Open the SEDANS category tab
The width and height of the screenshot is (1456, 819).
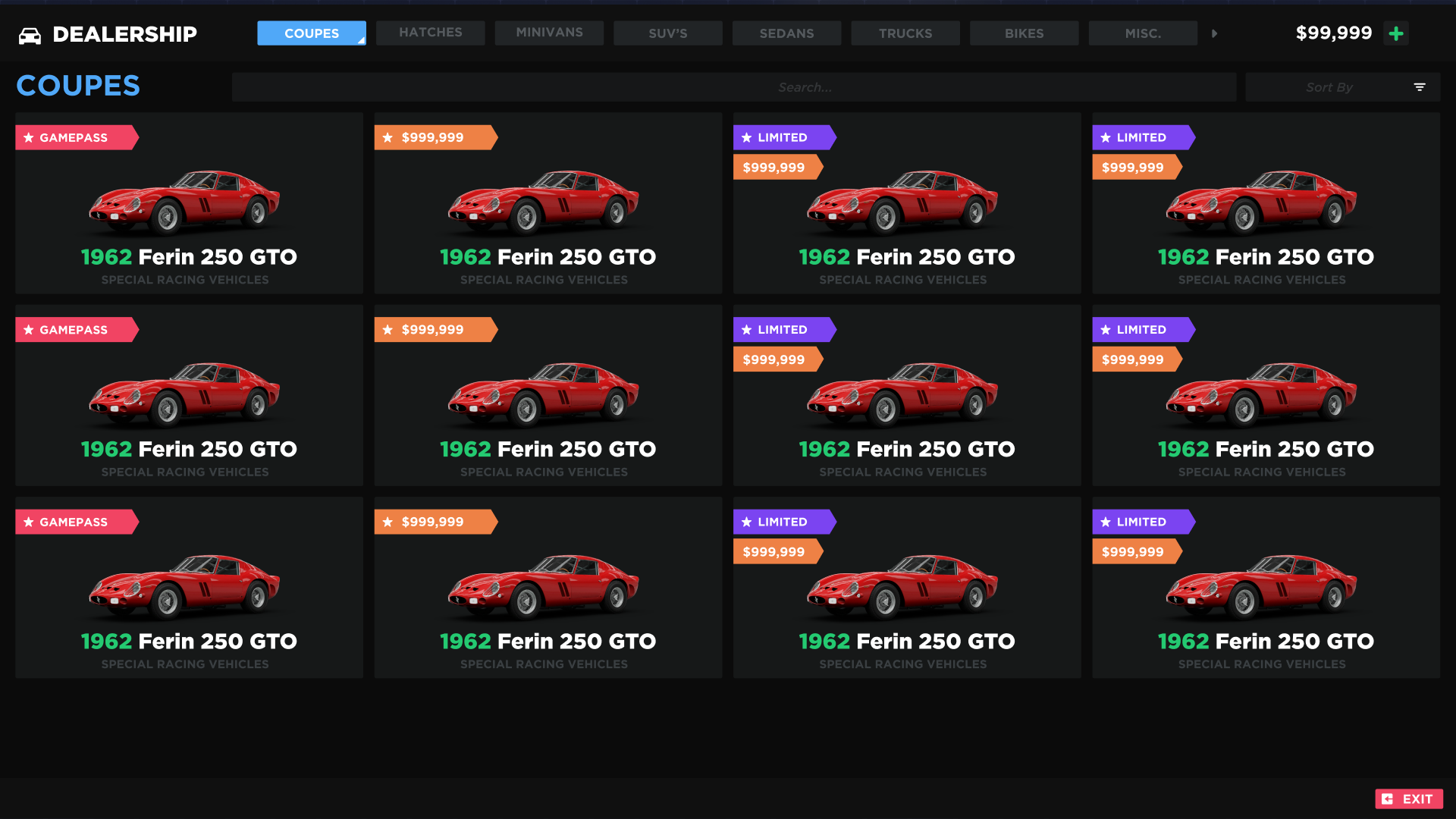pyautogui.click(x=786, y=33)
